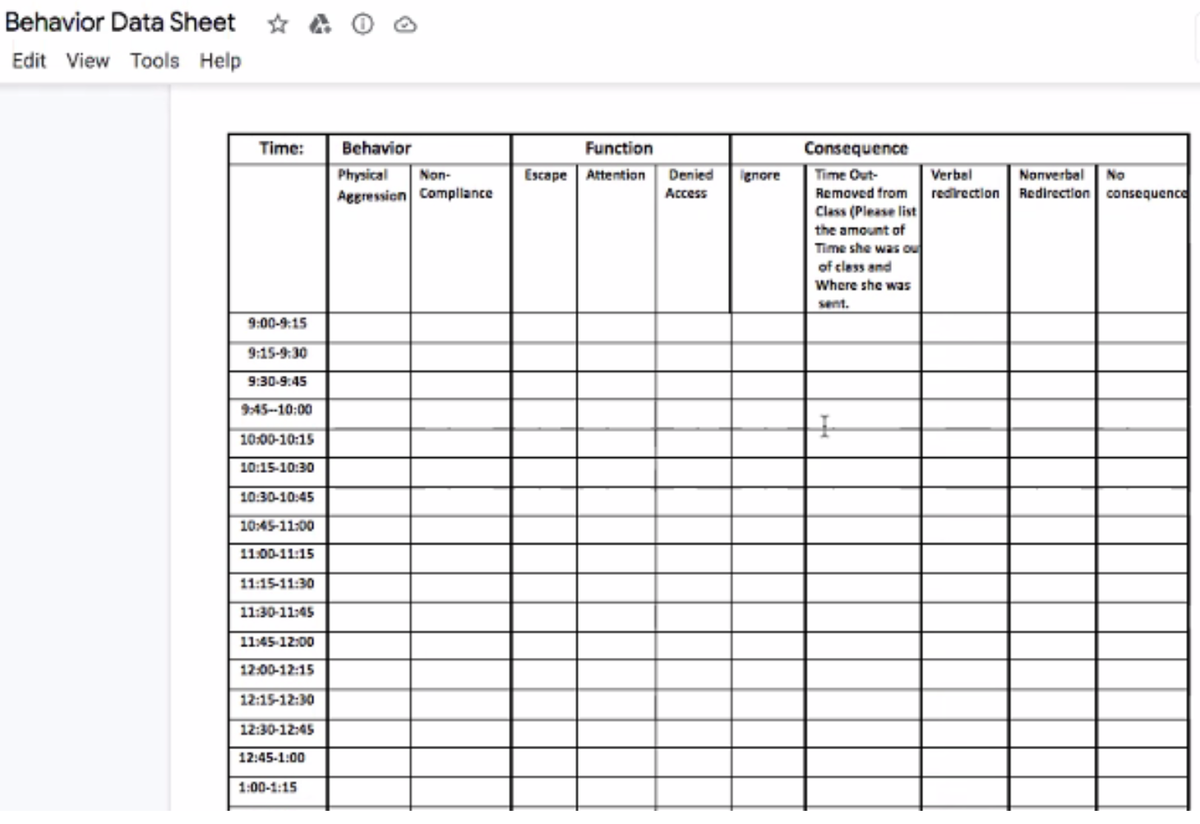Select the Verbal redirection column heading
The image size is (1200, 824).
coord(964,183)
